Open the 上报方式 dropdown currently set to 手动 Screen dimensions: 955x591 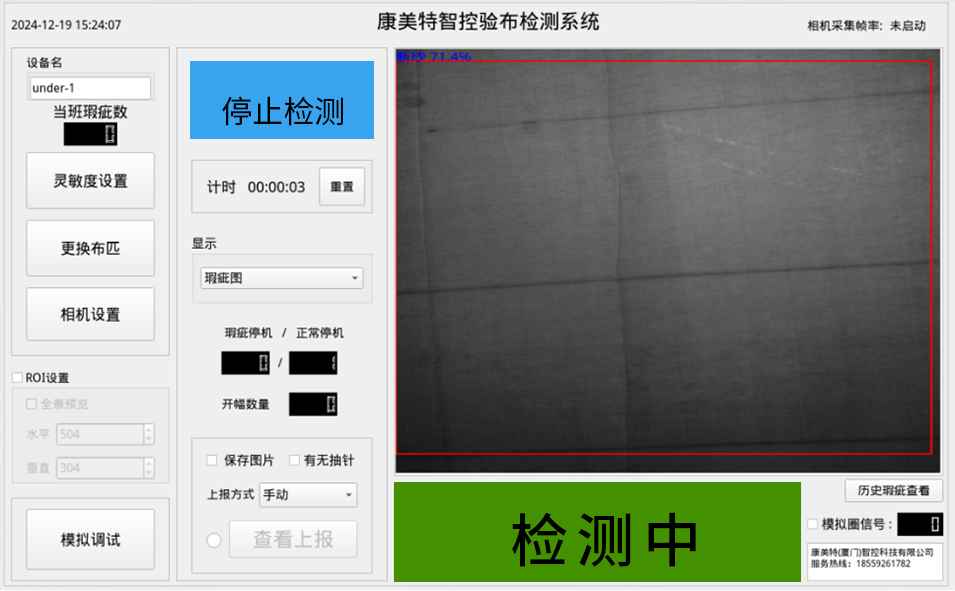click(x=307, y=495)
